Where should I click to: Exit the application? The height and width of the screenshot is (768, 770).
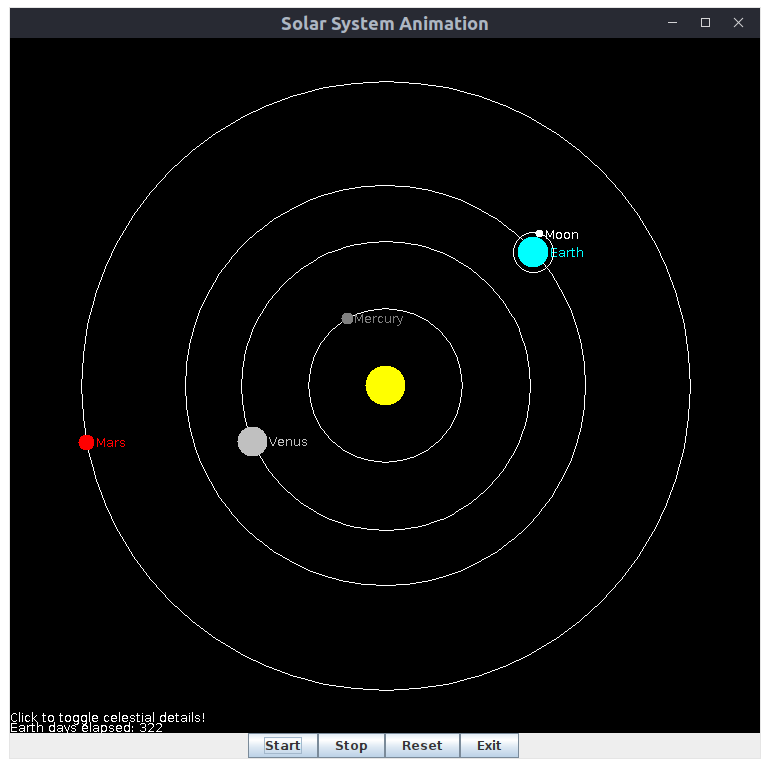point(489,745)
